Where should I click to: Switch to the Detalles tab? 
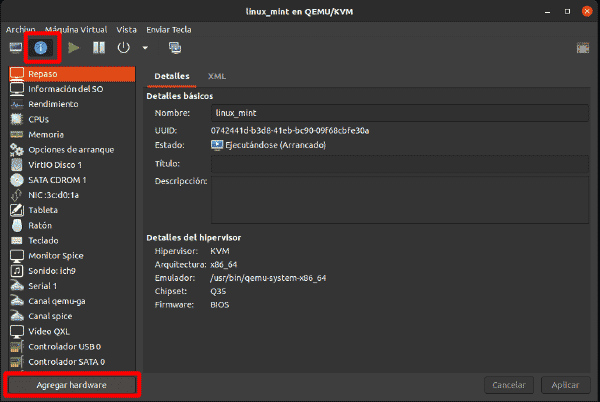click(x=172, y=76)
